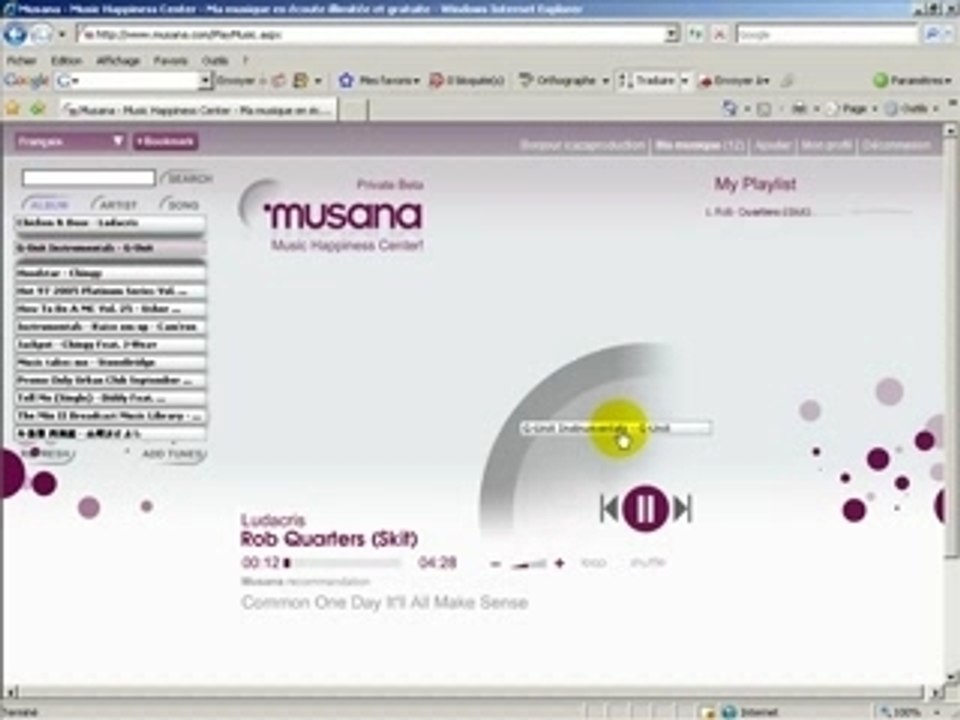Open the Outils menu
The image size is (960, 720).
[x=215, y=61]
